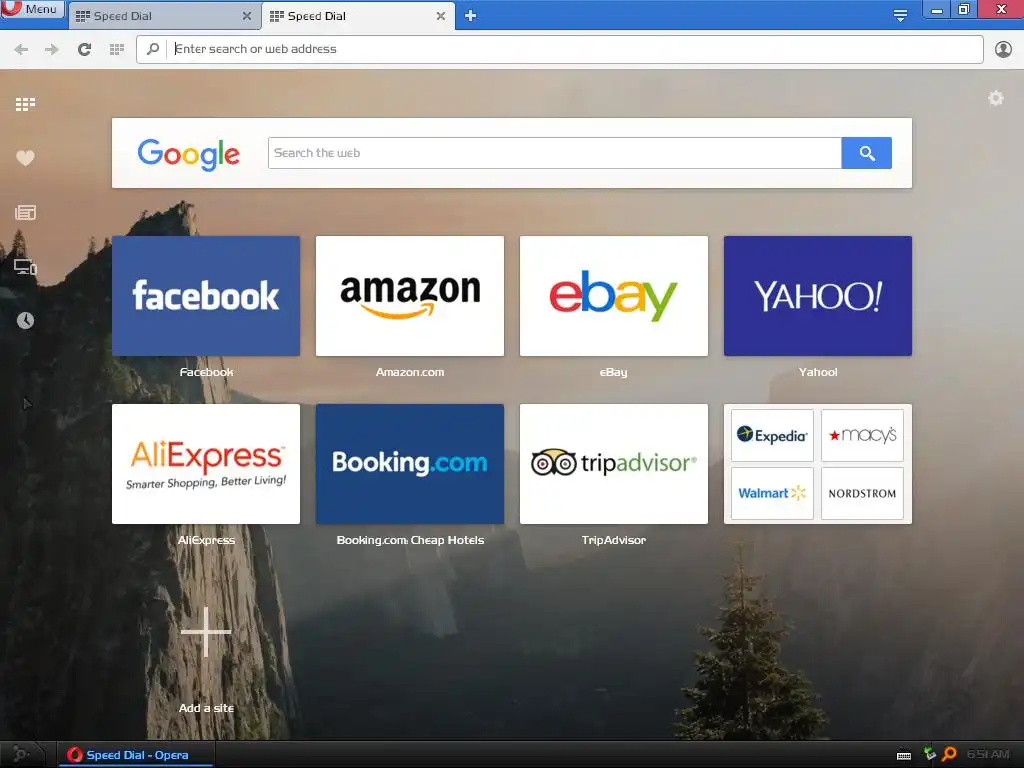Go back to previous page

point(21,49)
